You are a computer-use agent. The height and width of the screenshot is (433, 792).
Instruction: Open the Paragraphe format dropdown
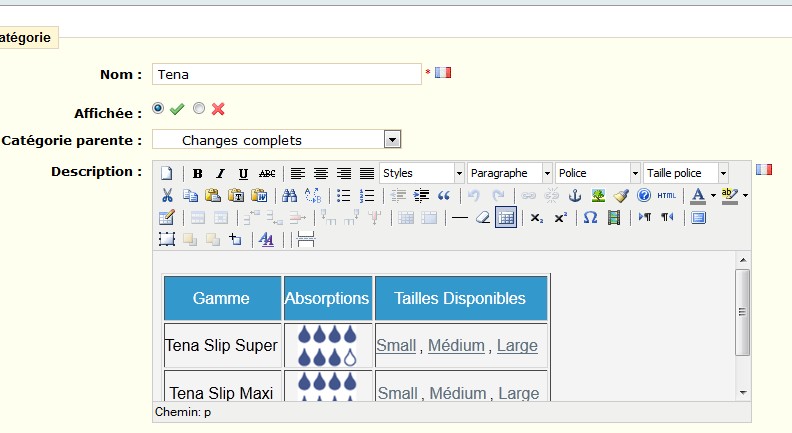(x=510, y=173)
